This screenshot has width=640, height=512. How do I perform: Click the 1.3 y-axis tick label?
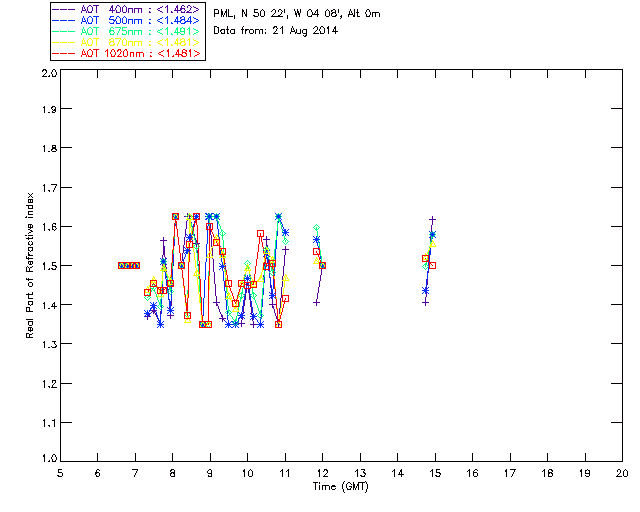(49, 344)
